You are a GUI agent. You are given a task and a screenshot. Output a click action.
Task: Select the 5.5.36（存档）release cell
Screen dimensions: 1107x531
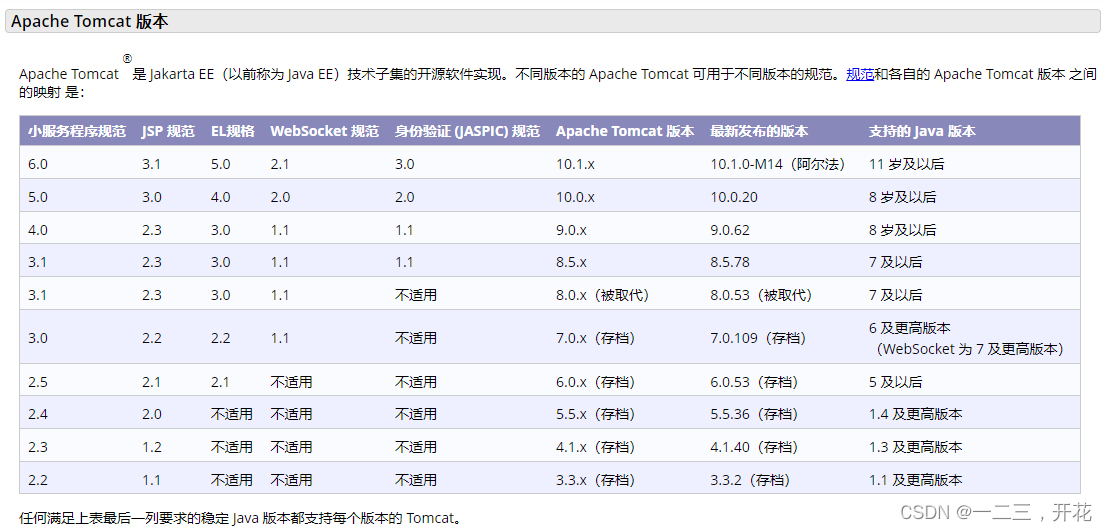point(754,414)
